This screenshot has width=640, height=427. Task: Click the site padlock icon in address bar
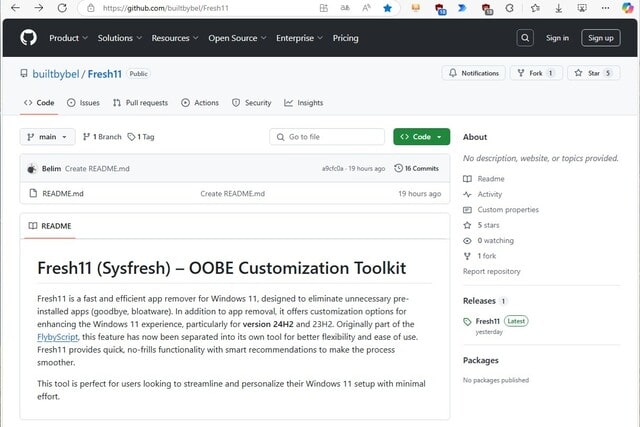(x=91, y=8)
